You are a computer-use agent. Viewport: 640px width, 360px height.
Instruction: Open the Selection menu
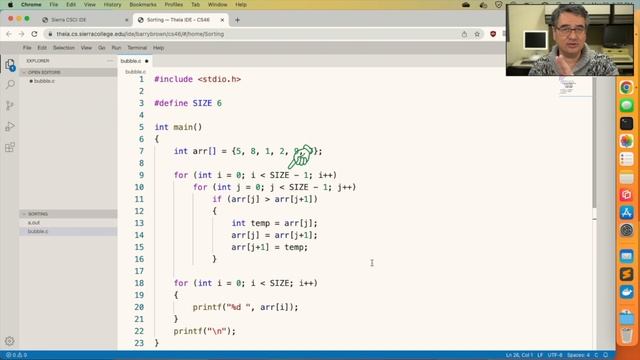pyautogui.click(x=64, y=48)
